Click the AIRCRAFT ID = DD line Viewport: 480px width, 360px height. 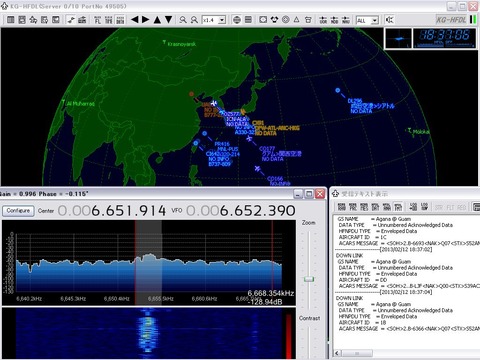[x=363, y=280]
